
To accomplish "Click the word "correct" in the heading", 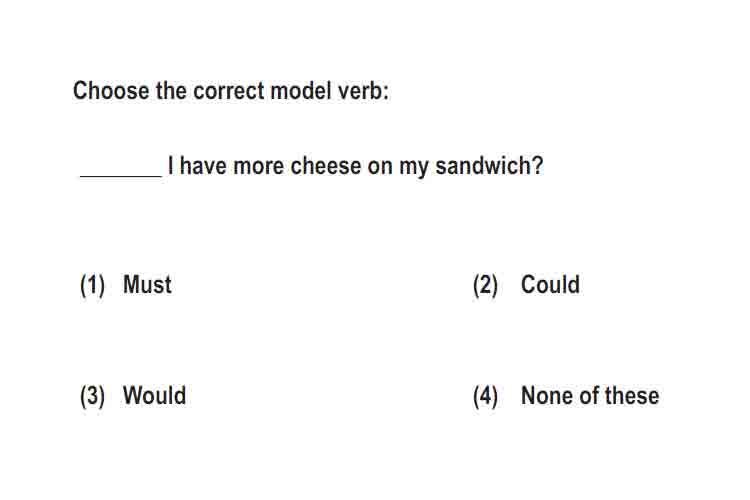I will (228, 90).
